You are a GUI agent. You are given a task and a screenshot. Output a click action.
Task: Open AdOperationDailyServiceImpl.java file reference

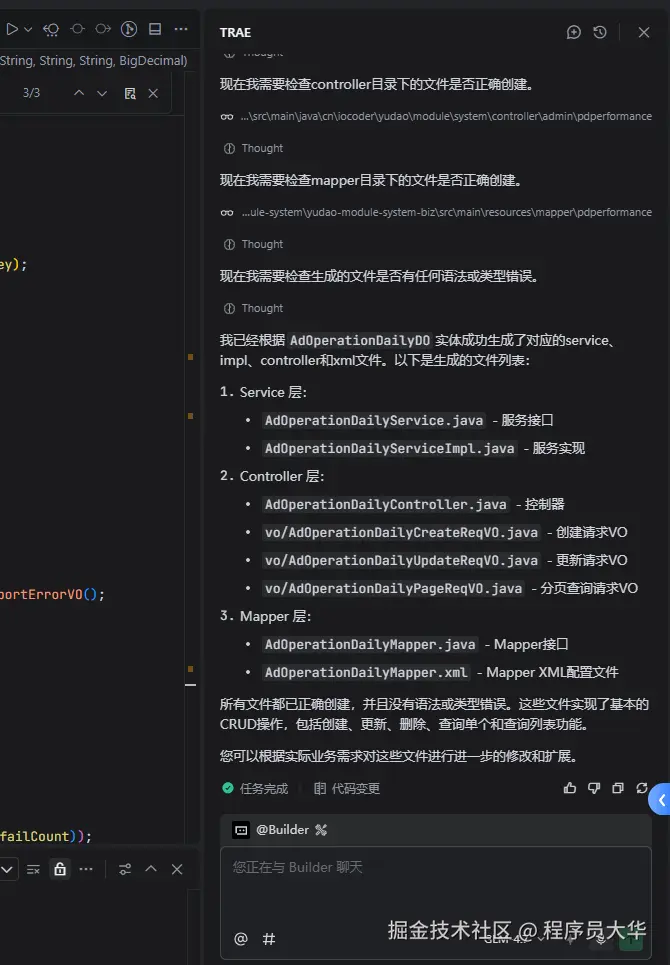(x=389, y=449)
